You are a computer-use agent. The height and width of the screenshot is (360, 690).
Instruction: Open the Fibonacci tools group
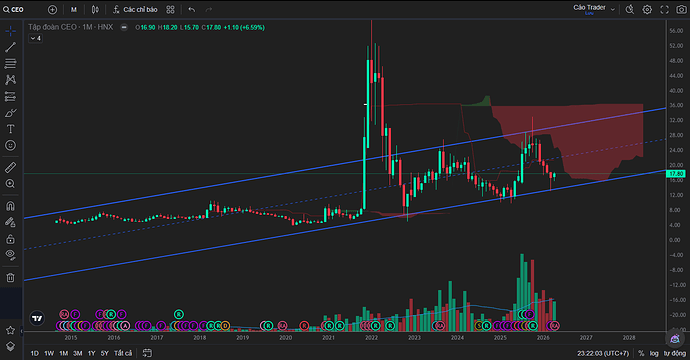coord(11,63)
